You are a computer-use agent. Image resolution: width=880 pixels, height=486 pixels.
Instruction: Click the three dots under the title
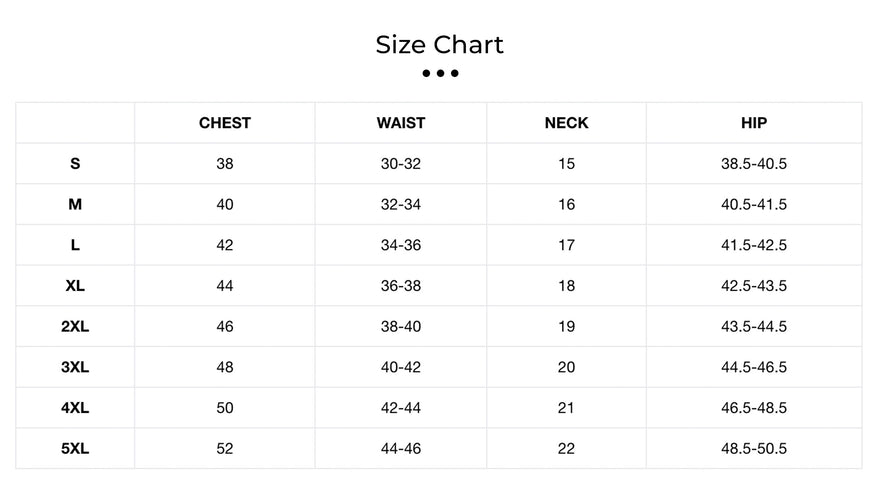pyautogui.click(x=440, y=73)
